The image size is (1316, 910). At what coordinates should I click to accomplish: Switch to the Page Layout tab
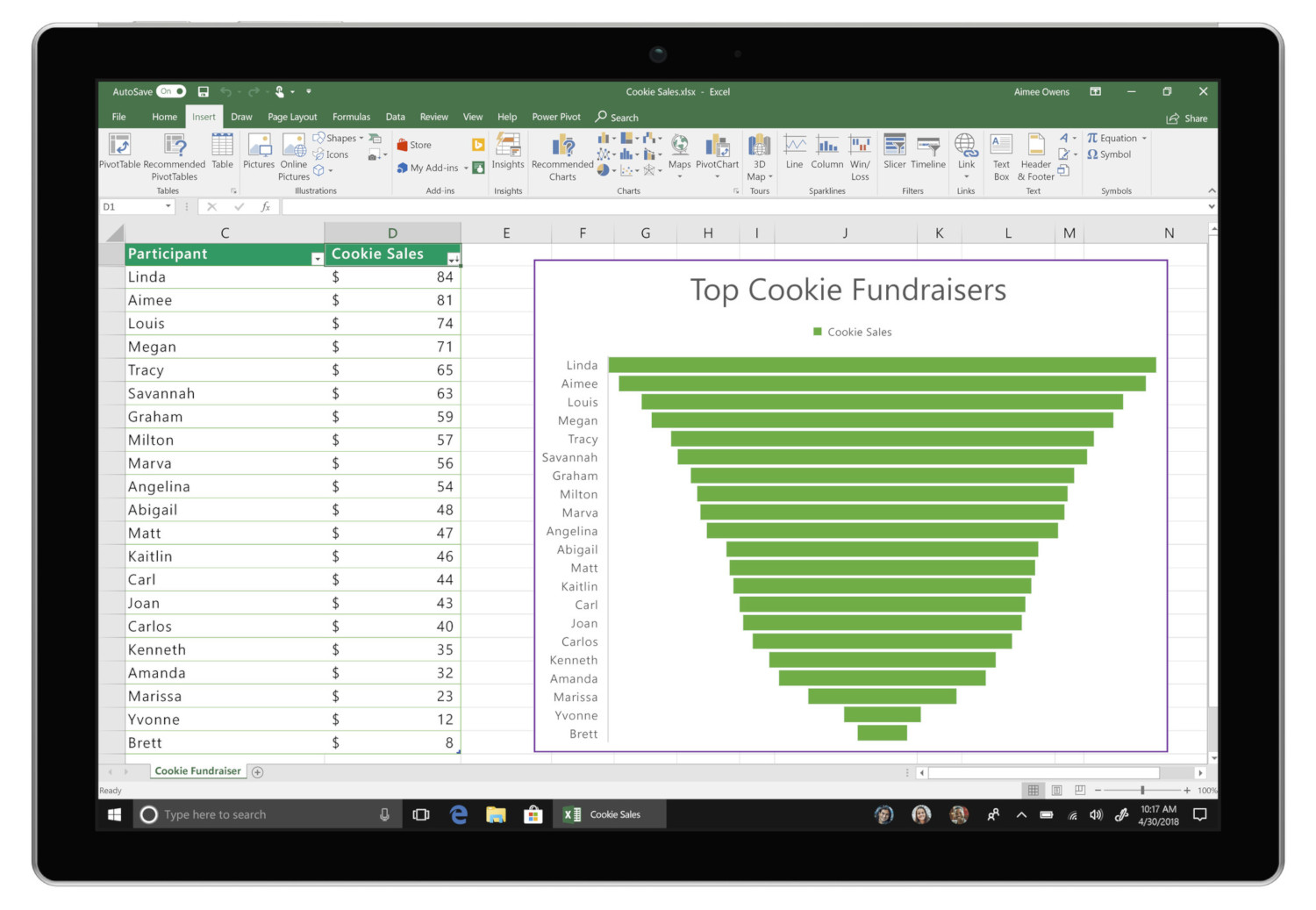(x=292, y=117)
